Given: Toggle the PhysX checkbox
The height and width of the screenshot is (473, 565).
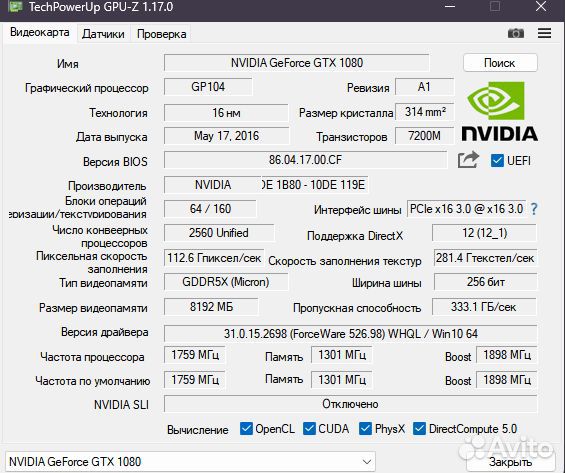Looking at the screenshot, I should coord(365,429).
